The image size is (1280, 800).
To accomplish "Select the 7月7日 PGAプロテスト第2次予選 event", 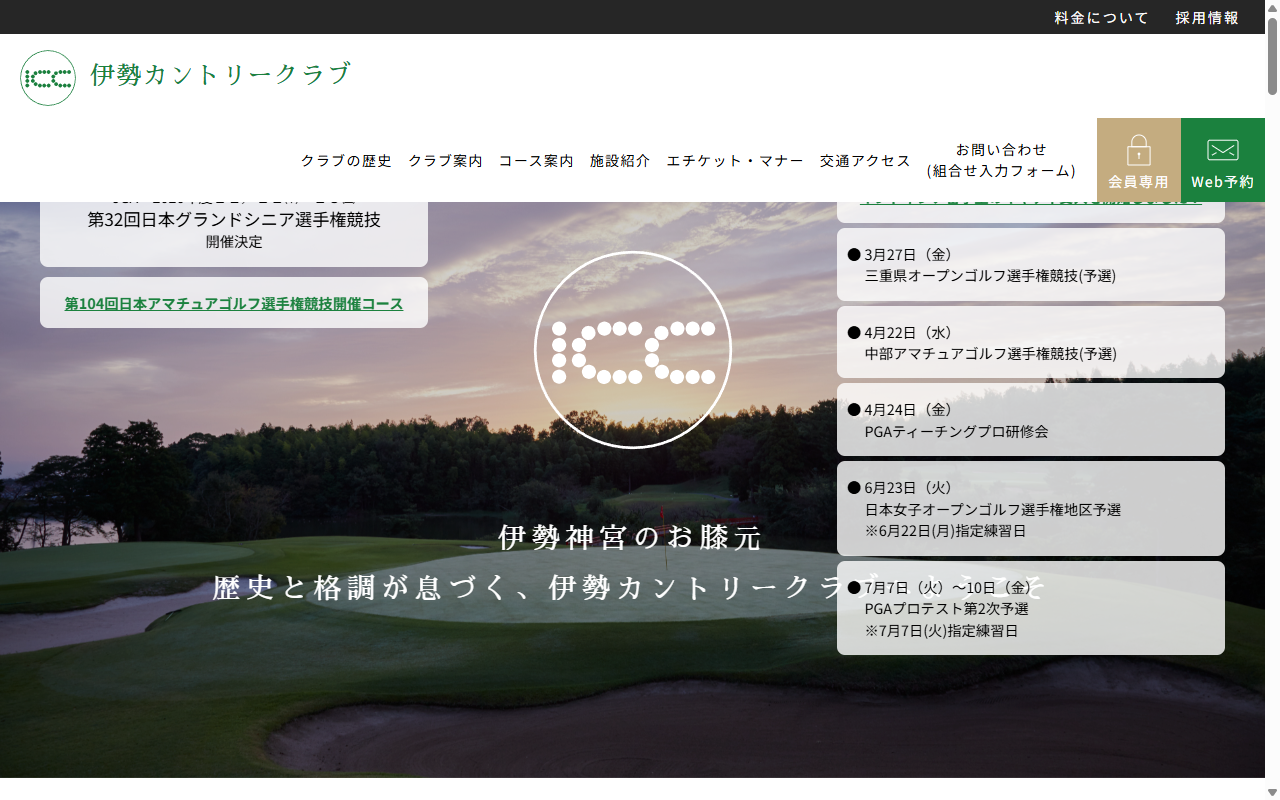I will coord(1031,608).
